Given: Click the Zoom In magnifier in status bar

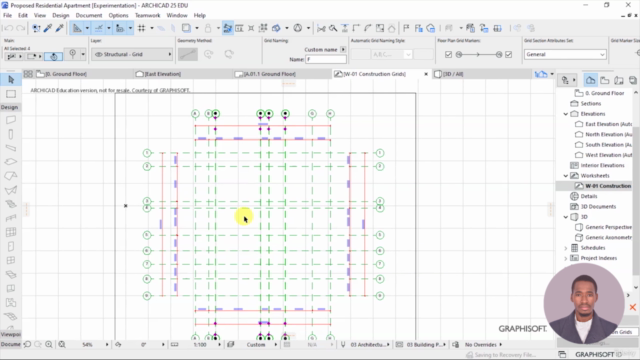Looking at the screenshot, I should pos(49,344).
